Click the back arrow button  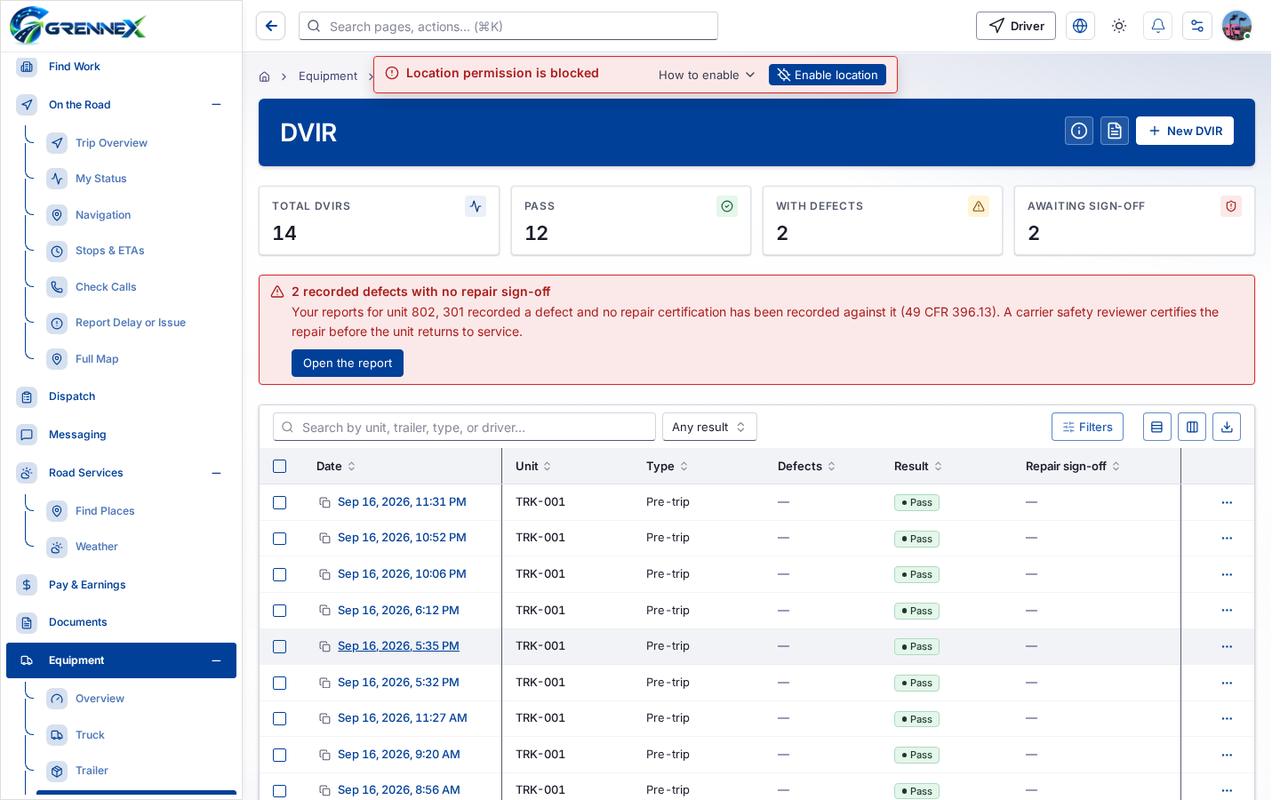pos(270,26)
